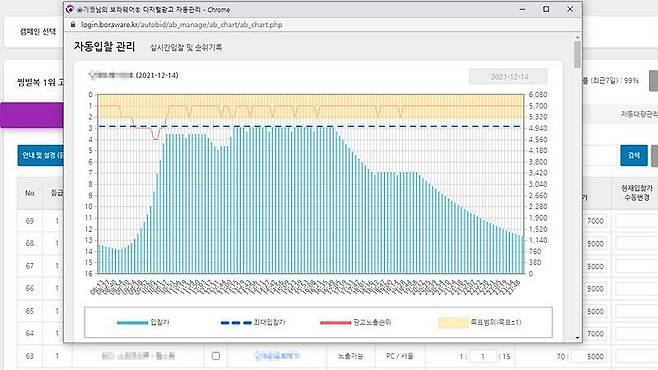Image resolution: width=658 pixels, height=370 pixels.
Task: Close the auto-bid chart popup window
Action: coord(570,9)
